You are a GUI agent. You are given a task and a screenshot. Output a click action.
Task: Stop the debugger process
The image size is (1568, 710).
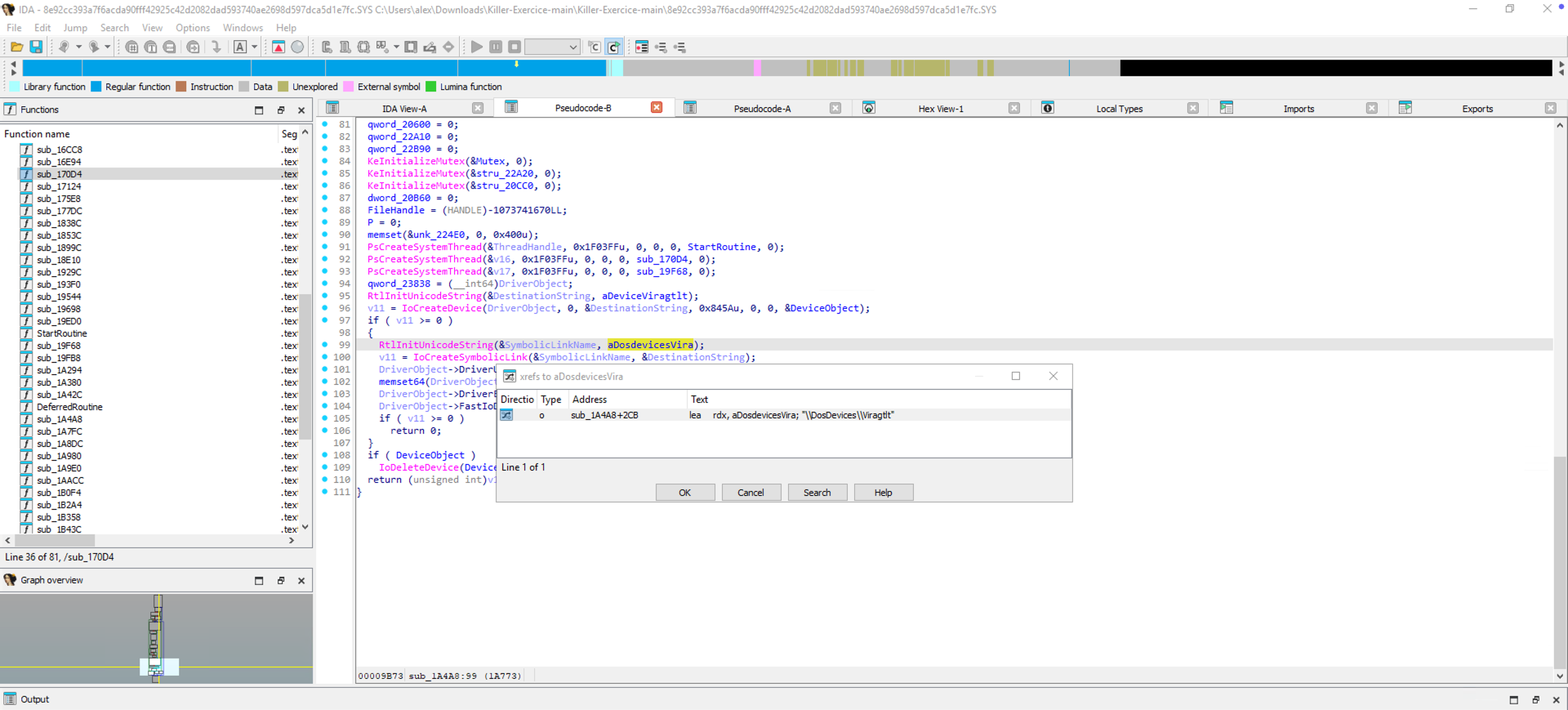[x=514, y=47]
